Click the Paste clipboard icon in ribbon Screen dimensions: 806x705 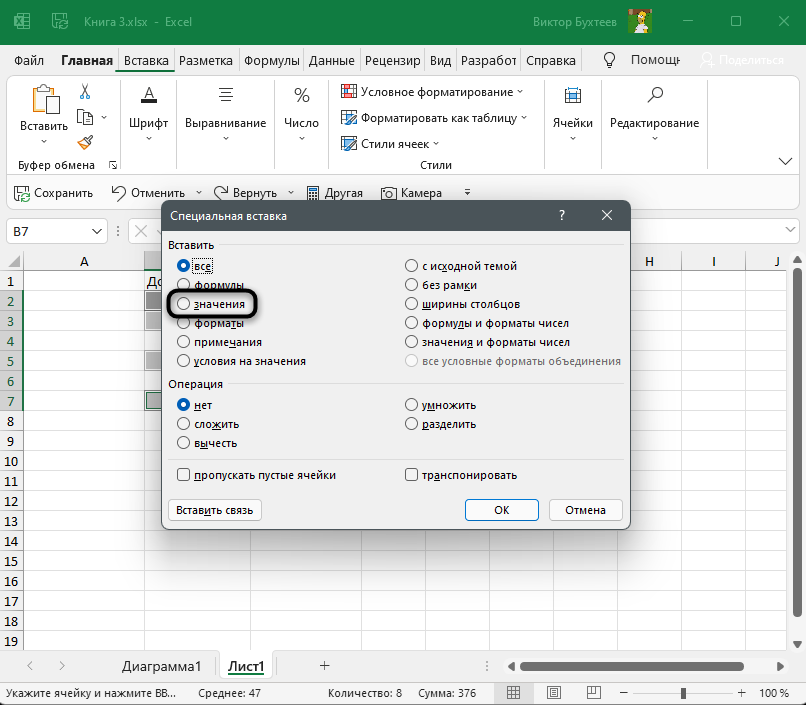pyautogui.click(x=44, y=100)
